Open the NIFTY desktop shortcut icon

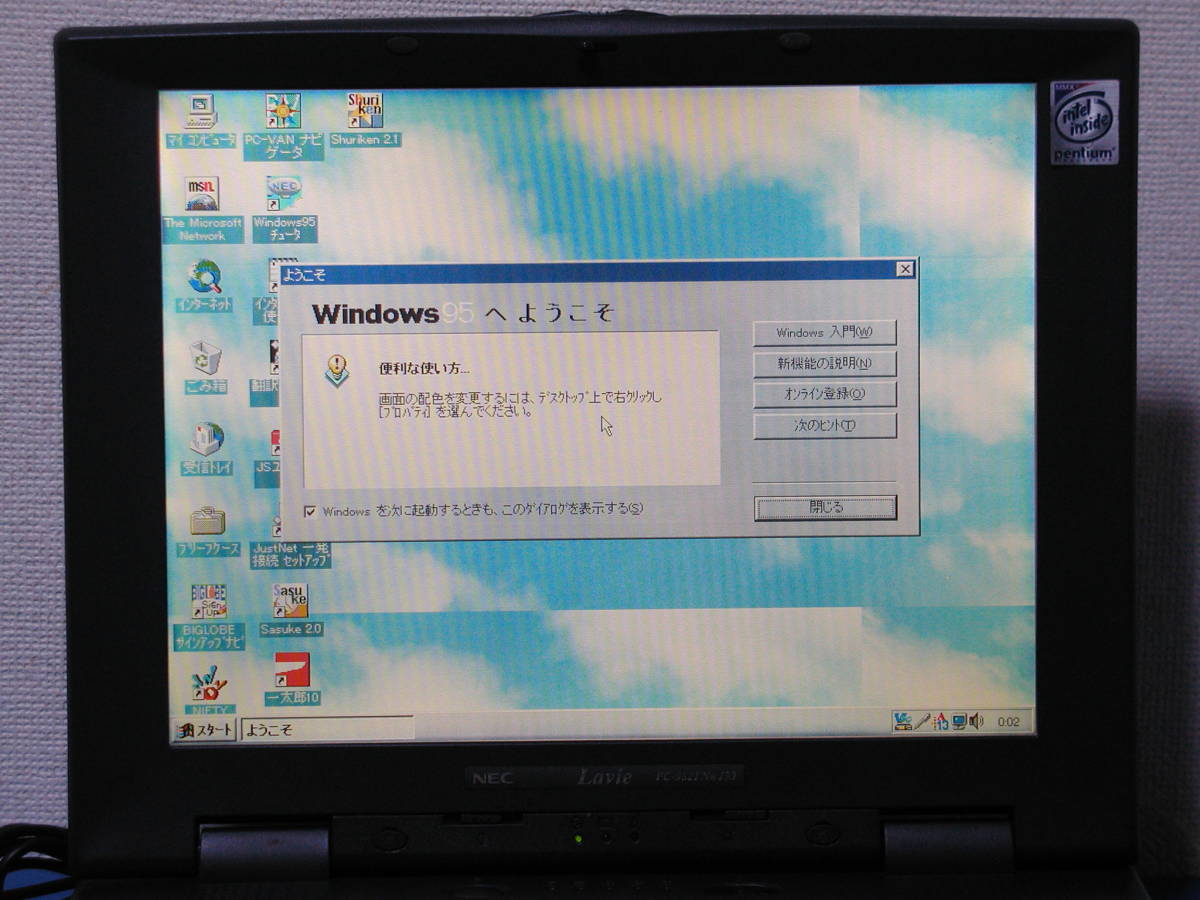(x=210, y=687)
